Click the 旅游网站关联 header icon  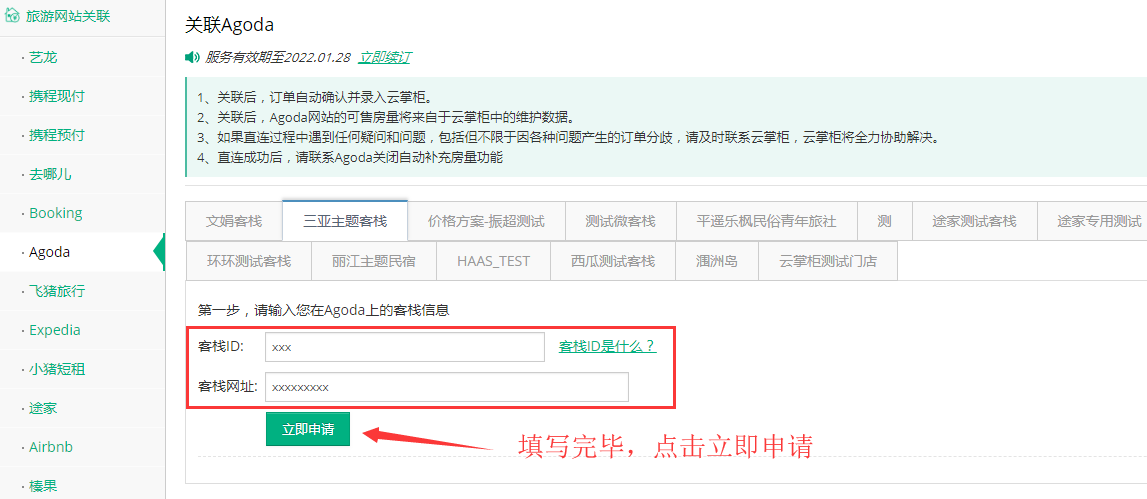click(12, 16)
